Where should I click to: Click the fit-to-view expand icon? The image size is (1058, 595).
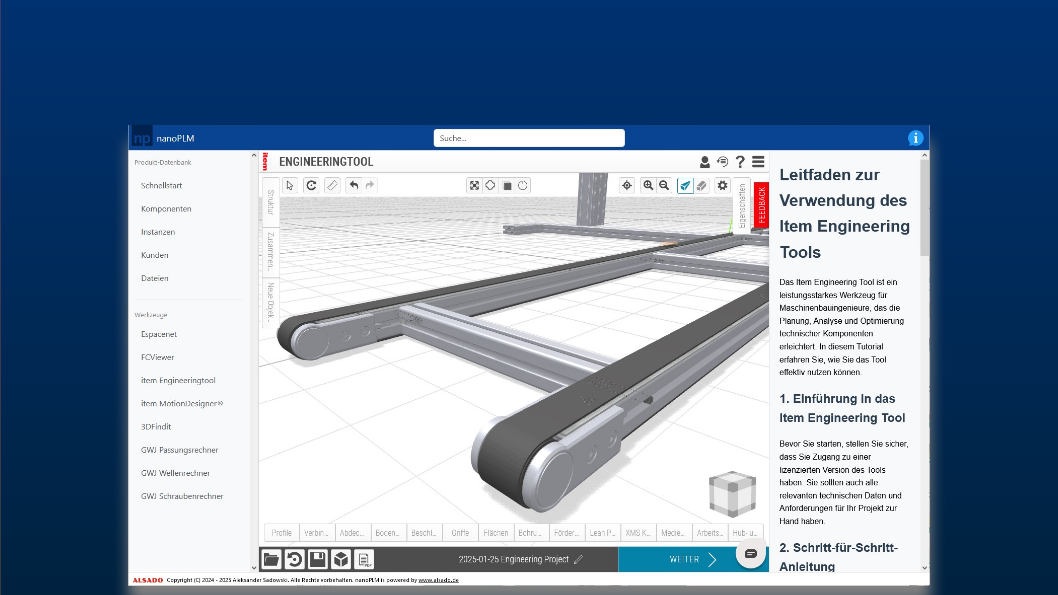pyautogui.click(x=474, y=186)
